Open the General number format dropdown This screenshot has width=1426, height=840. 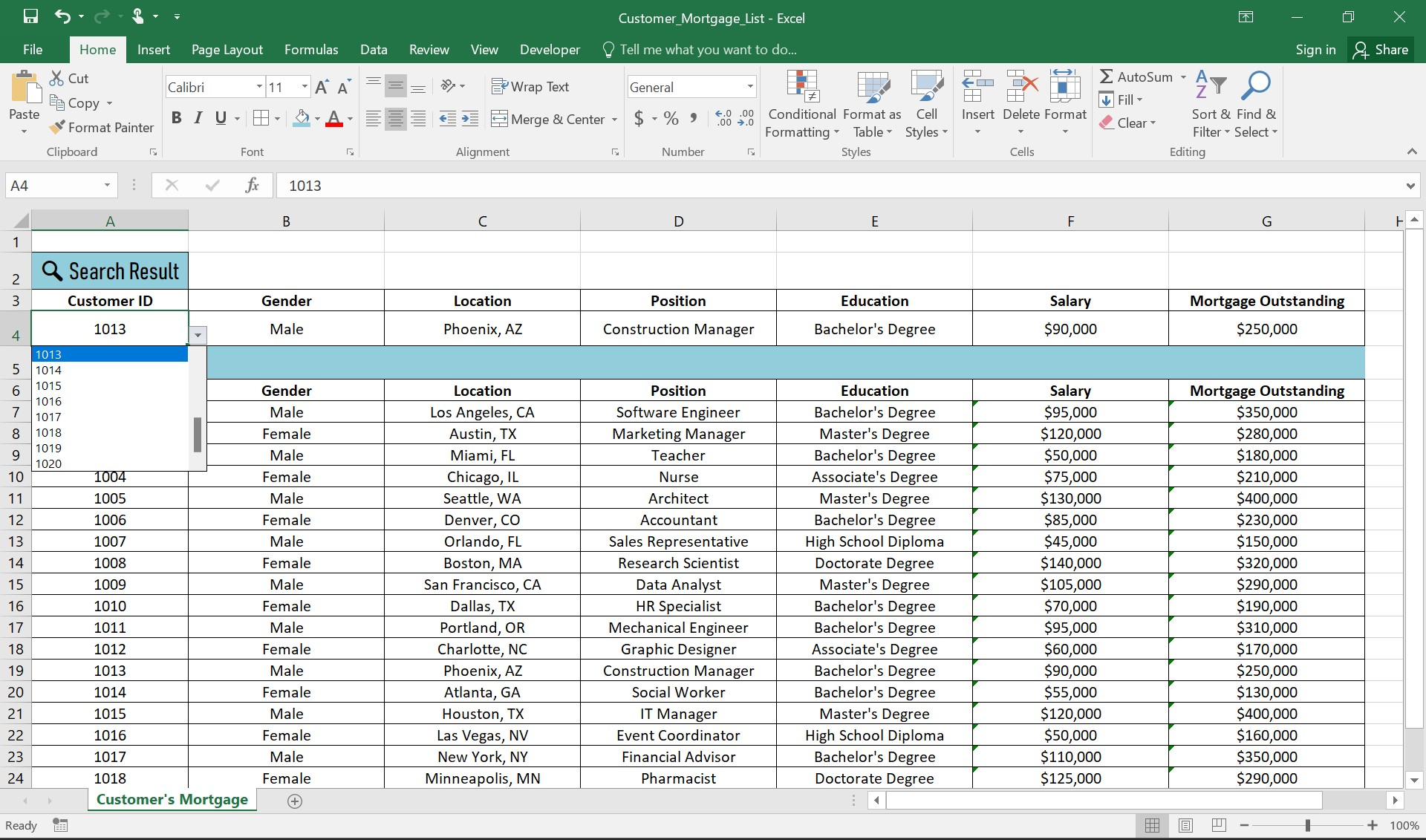click(x=750, y=87)
